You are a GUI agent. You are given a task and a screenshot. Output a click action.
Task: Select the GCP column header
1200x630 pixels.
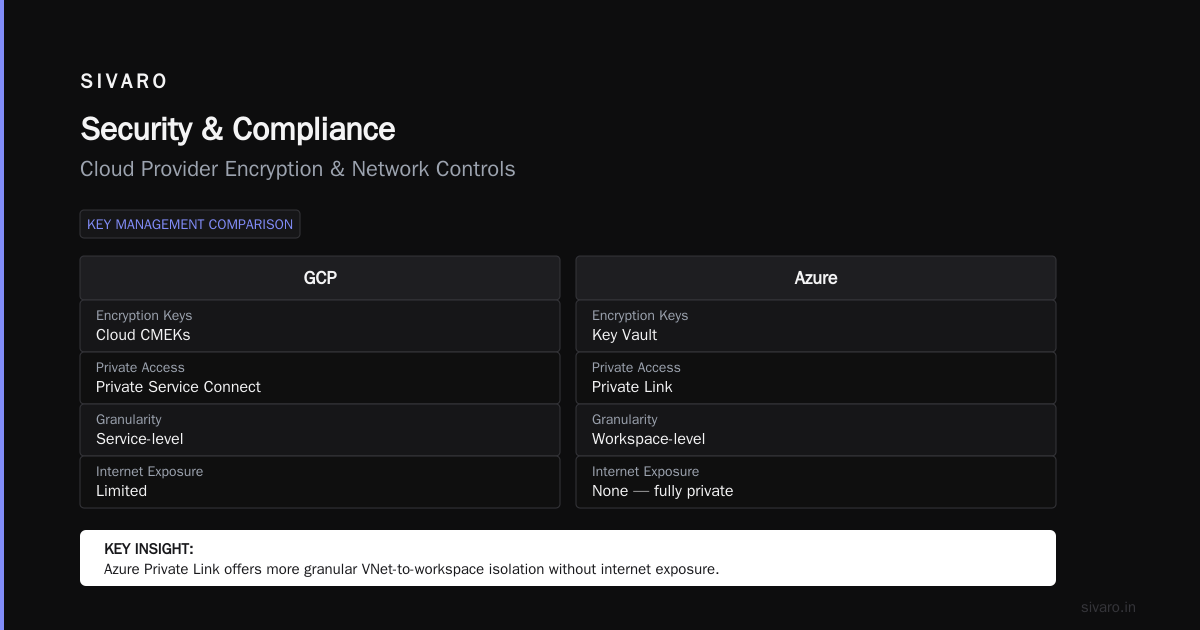pos(320,278)
